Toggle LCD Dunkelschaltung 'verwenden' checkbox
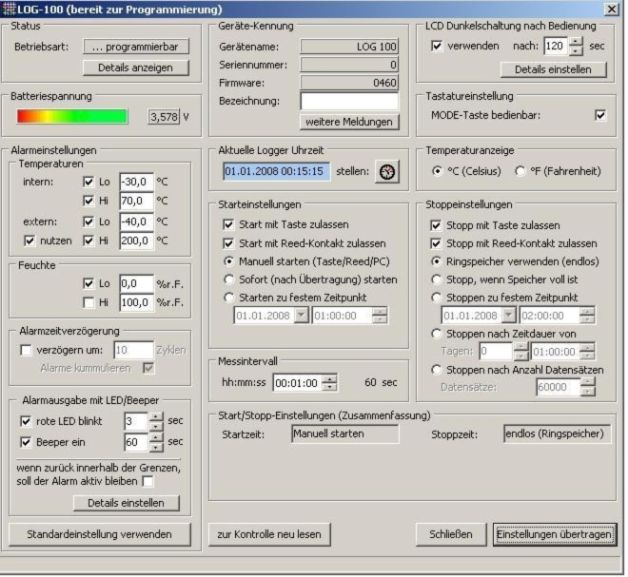Image resolution: width=628 pixels, height=577 pixels. (437, 46)
